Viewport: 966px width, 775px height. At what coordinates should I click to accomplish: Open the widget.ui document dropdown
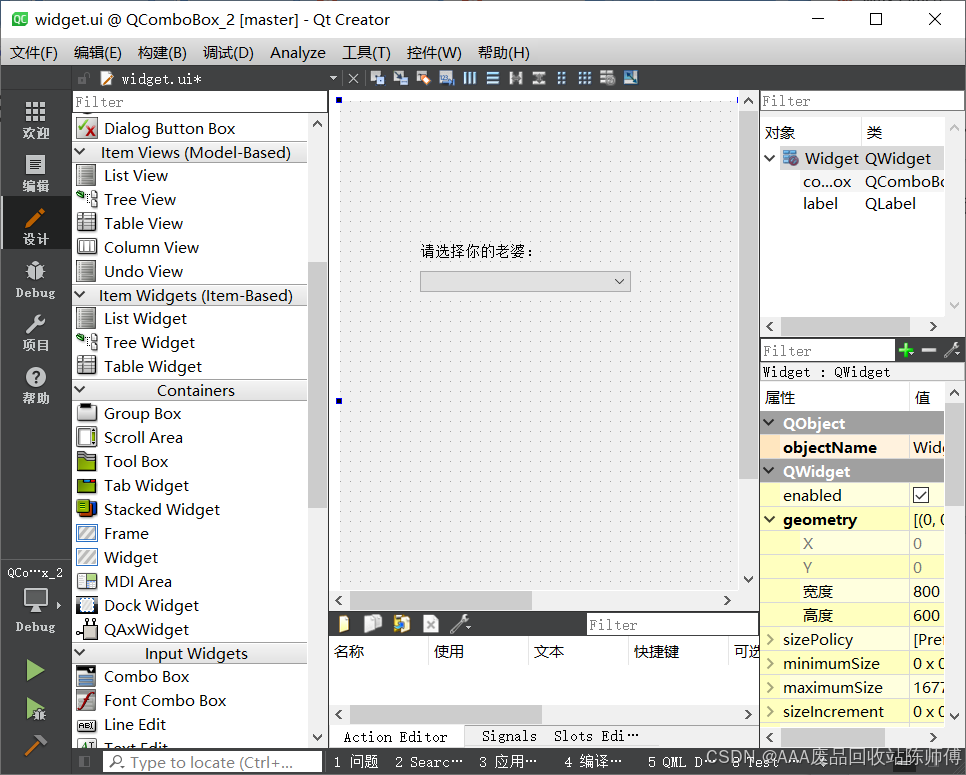click(x=333, y=78)
